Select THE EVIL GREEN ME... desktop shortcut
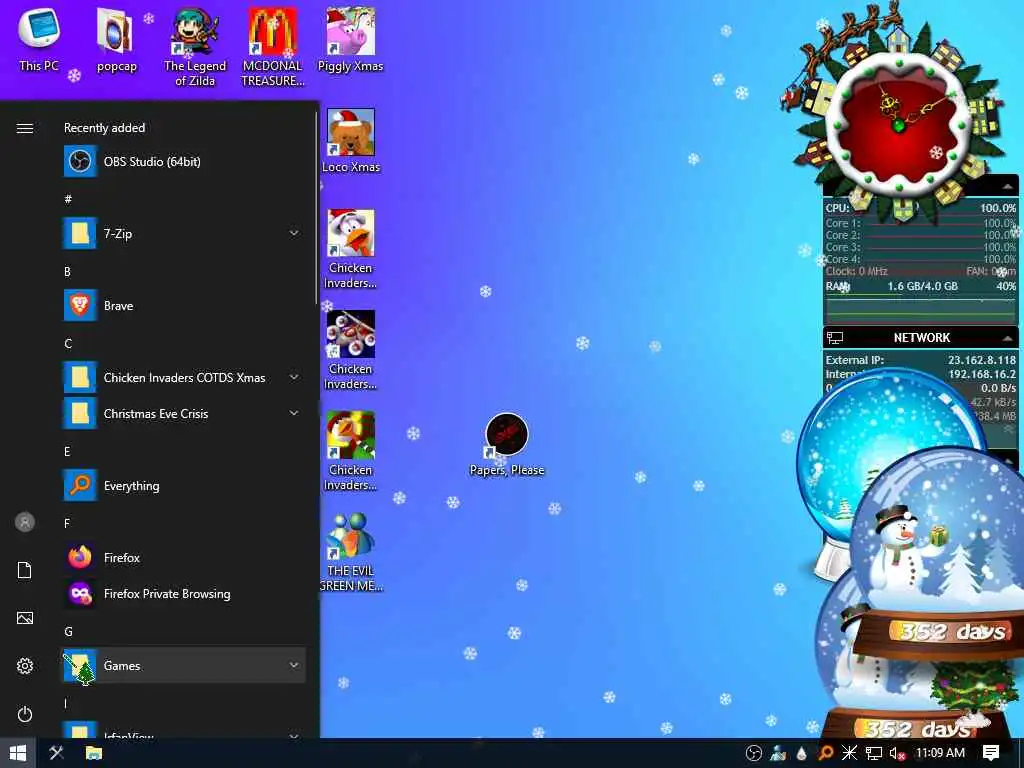 [x=351, y=552]
